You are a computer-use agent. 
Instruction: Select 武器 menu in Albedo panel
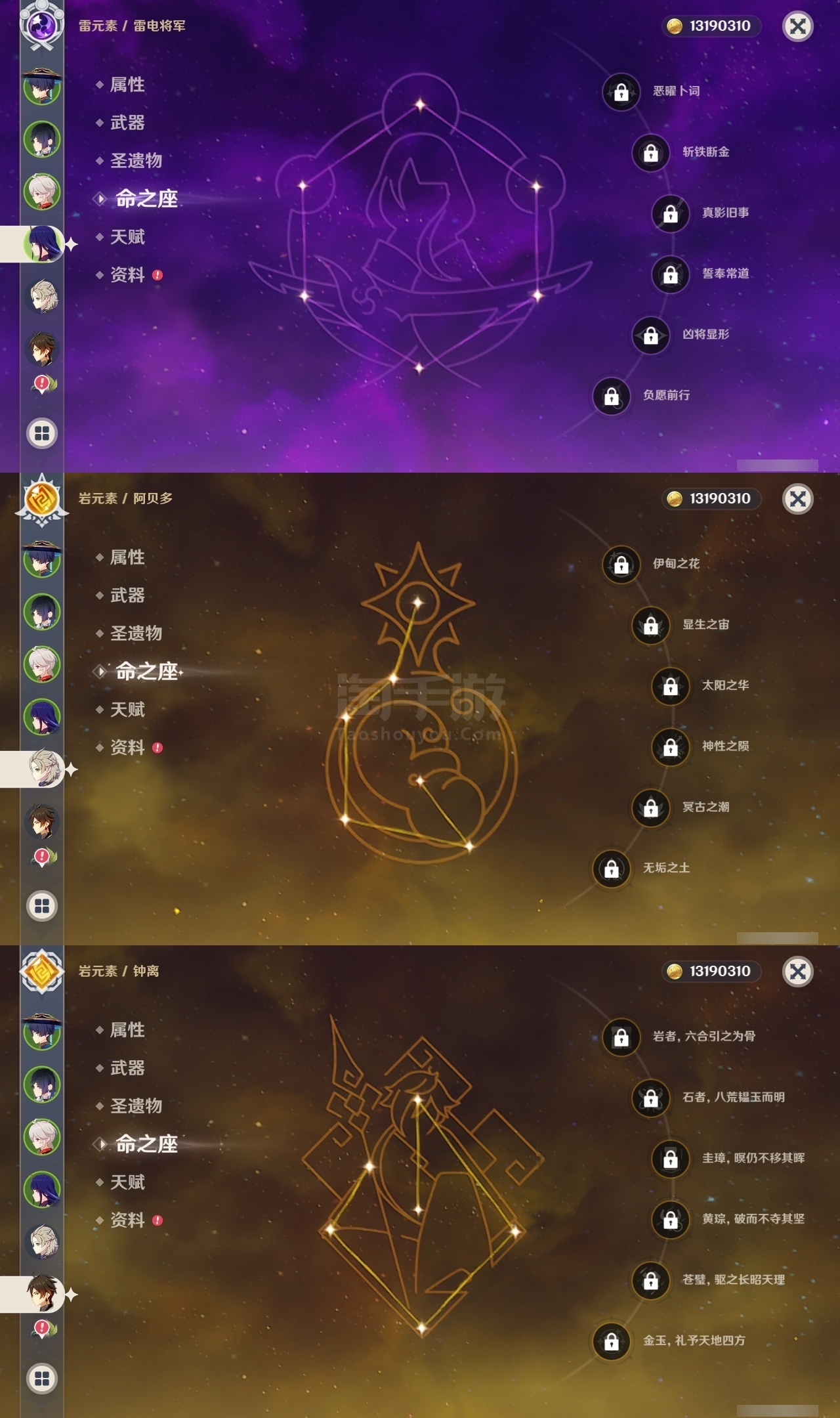[x=127, y=595]
